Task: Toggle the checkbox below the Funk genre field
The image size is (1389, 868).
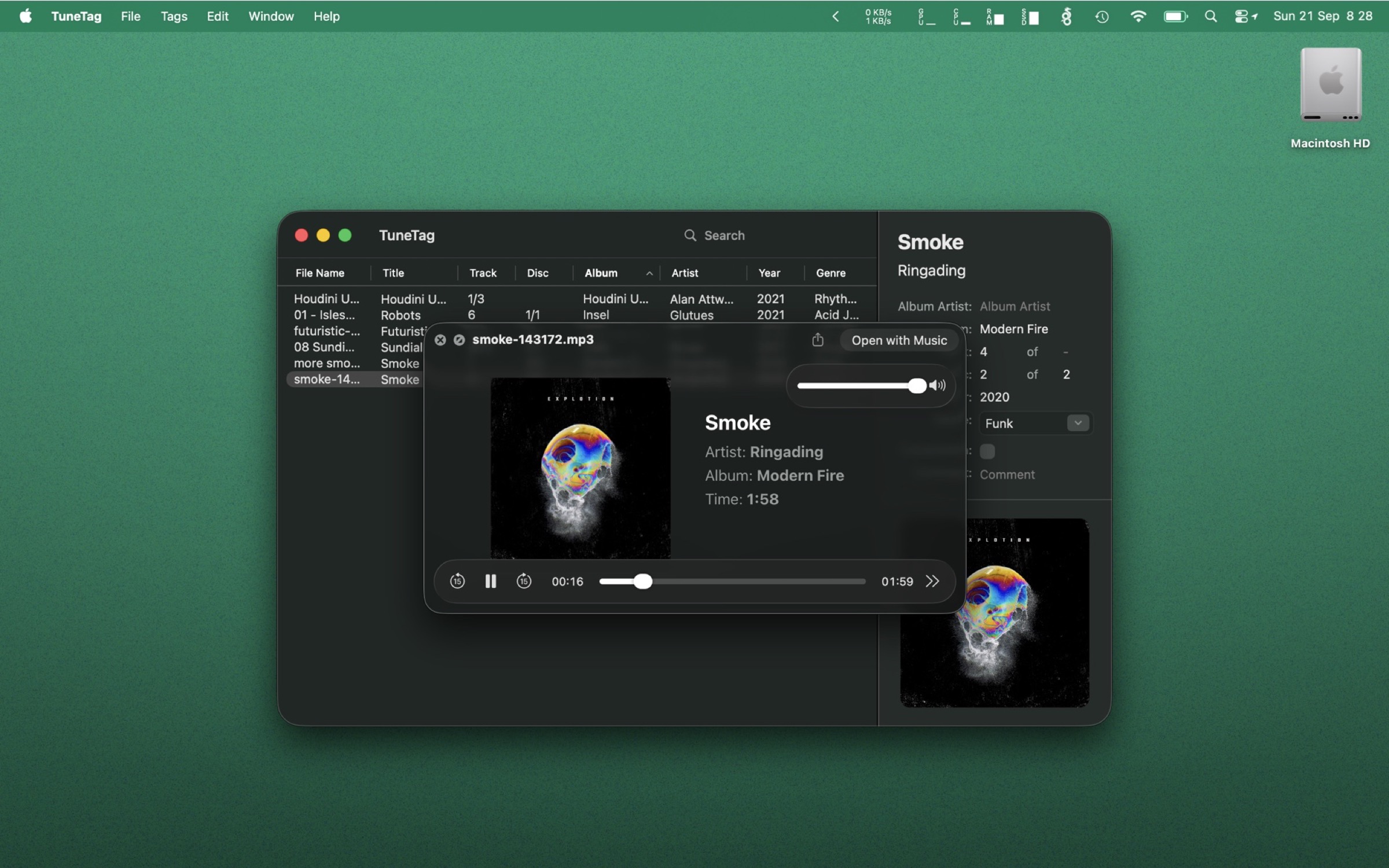Action: click(987, 451)
